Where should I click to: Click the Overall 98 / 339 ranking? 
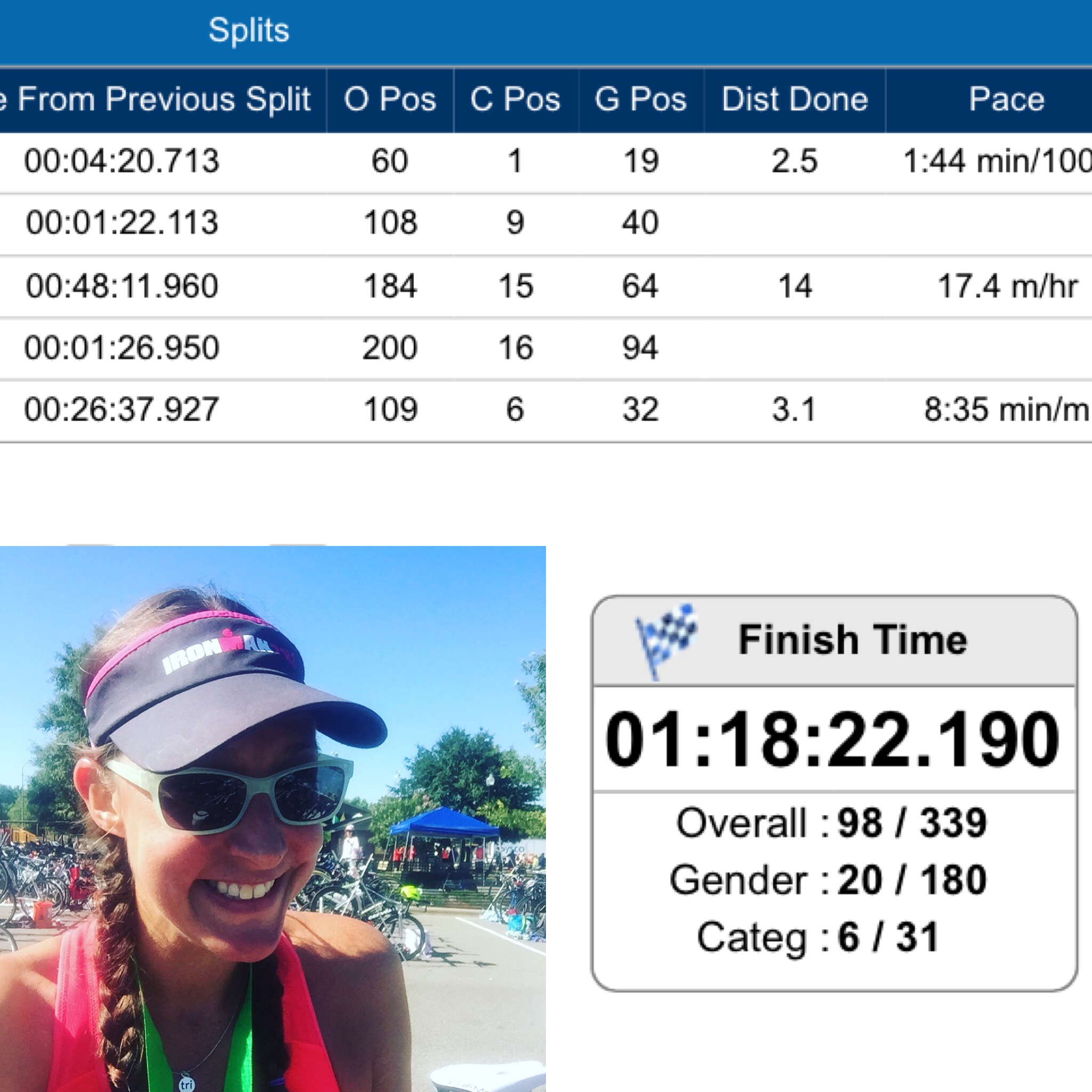coord(832,823)
